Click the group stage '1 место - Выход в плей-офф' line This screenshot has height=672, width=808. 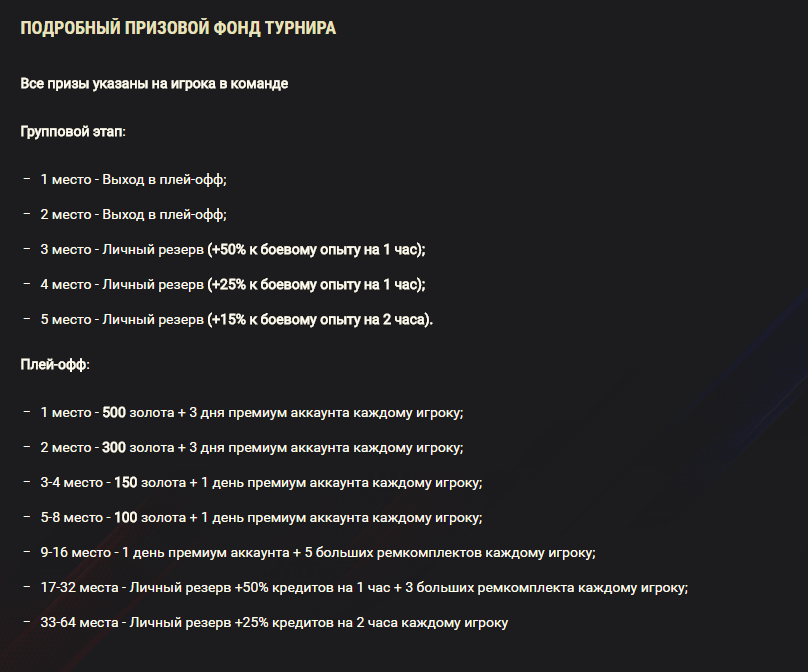click(133, 179)
